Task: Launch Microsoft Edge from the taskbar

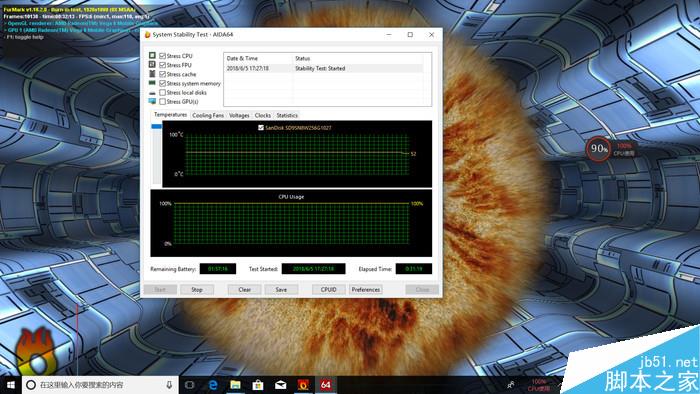Action: [213, 385]
